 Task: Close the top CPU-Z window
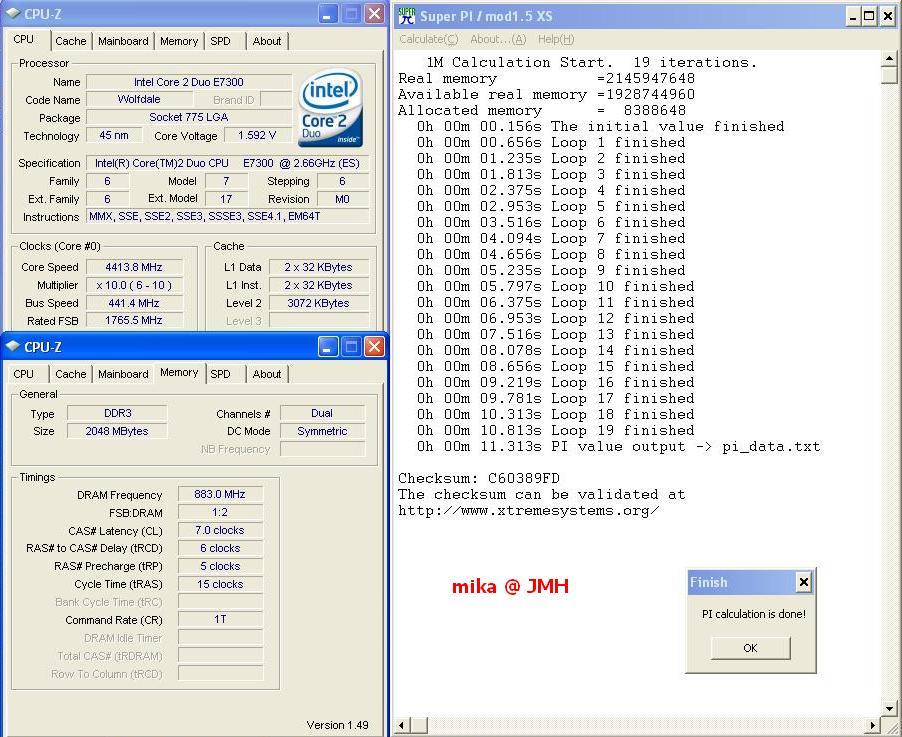[374, 14]
